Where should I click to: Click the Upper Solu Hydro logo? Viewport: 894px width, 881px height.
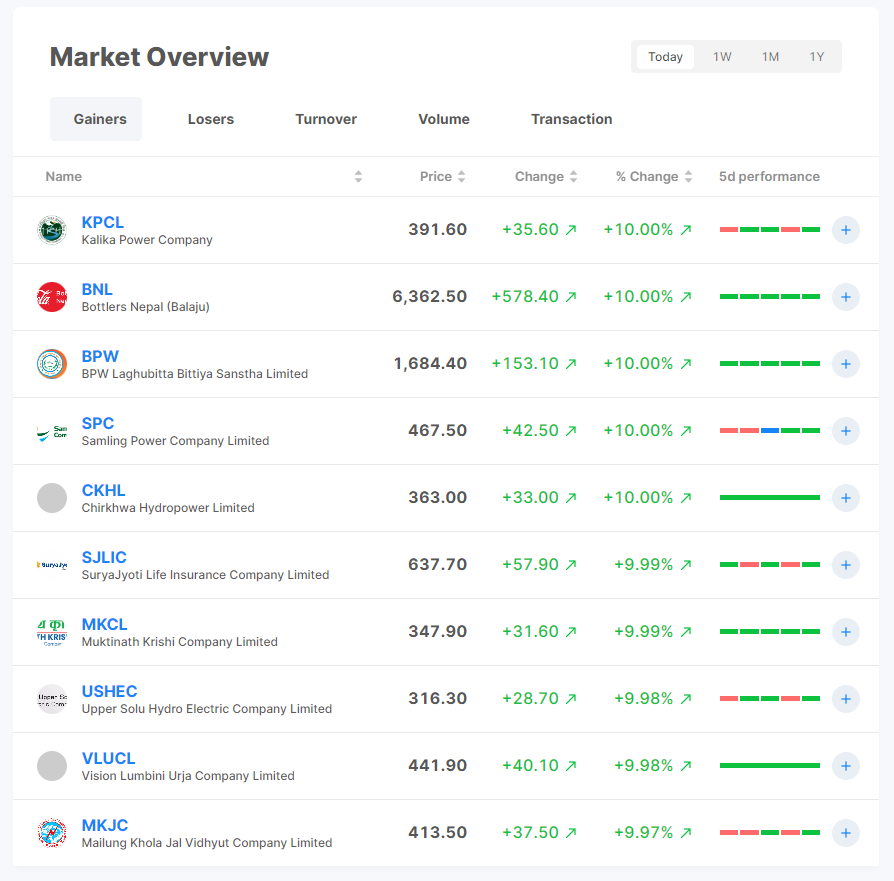(x=52, y=699)
